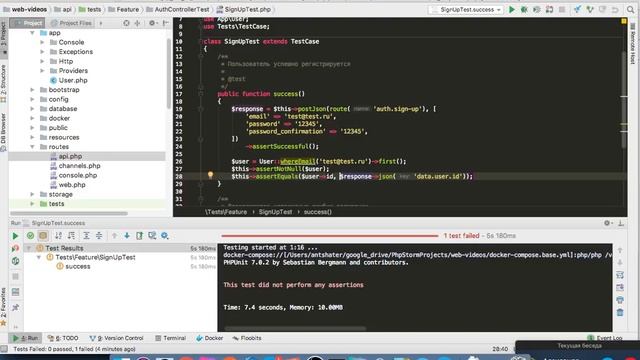This screenshot has width=640, height=360.
Task: Click SignUpTest.php breadcrumb
Action: (244, 9)
